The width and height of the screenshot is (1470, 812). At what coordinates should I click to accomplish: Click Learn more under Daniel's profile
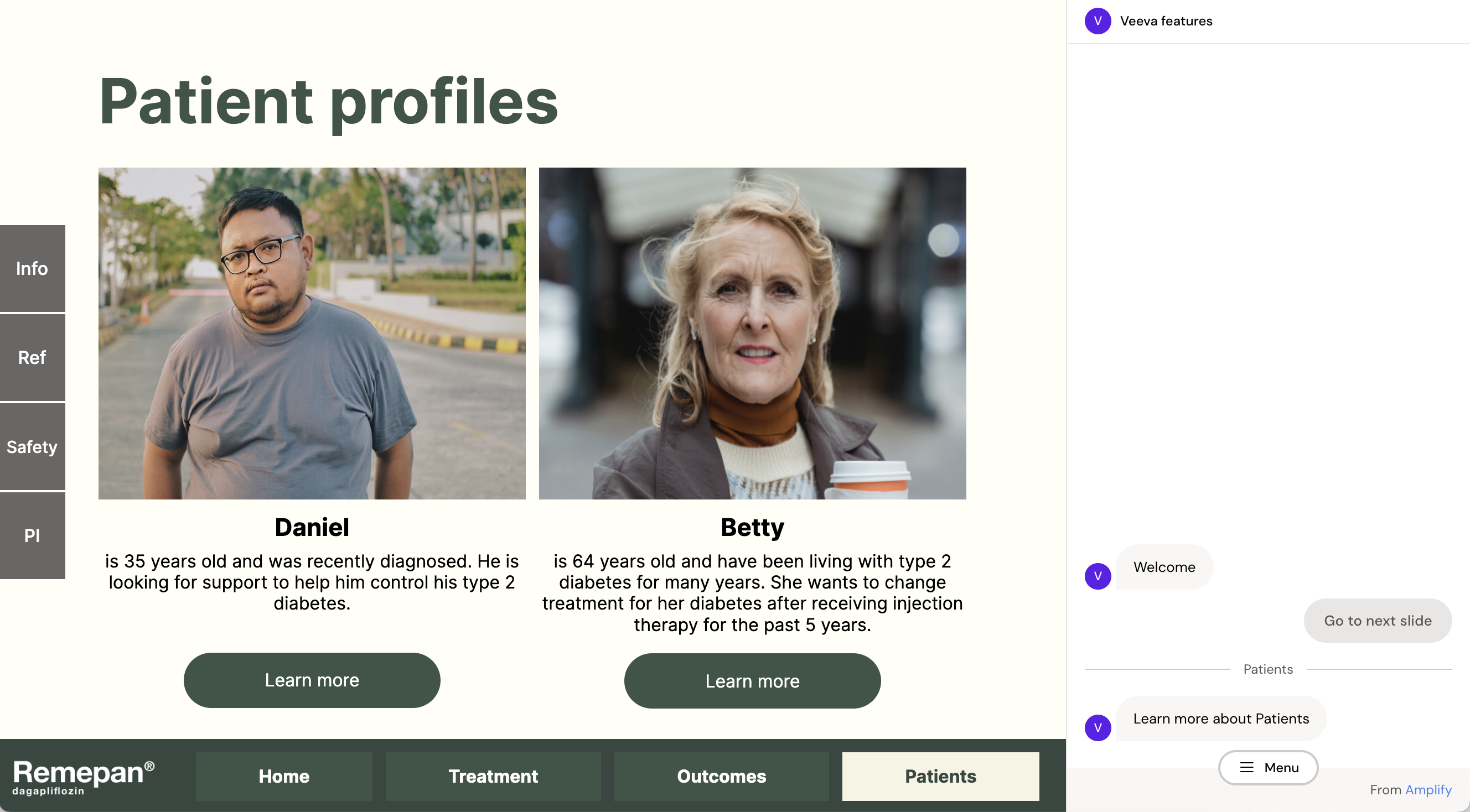312,680
